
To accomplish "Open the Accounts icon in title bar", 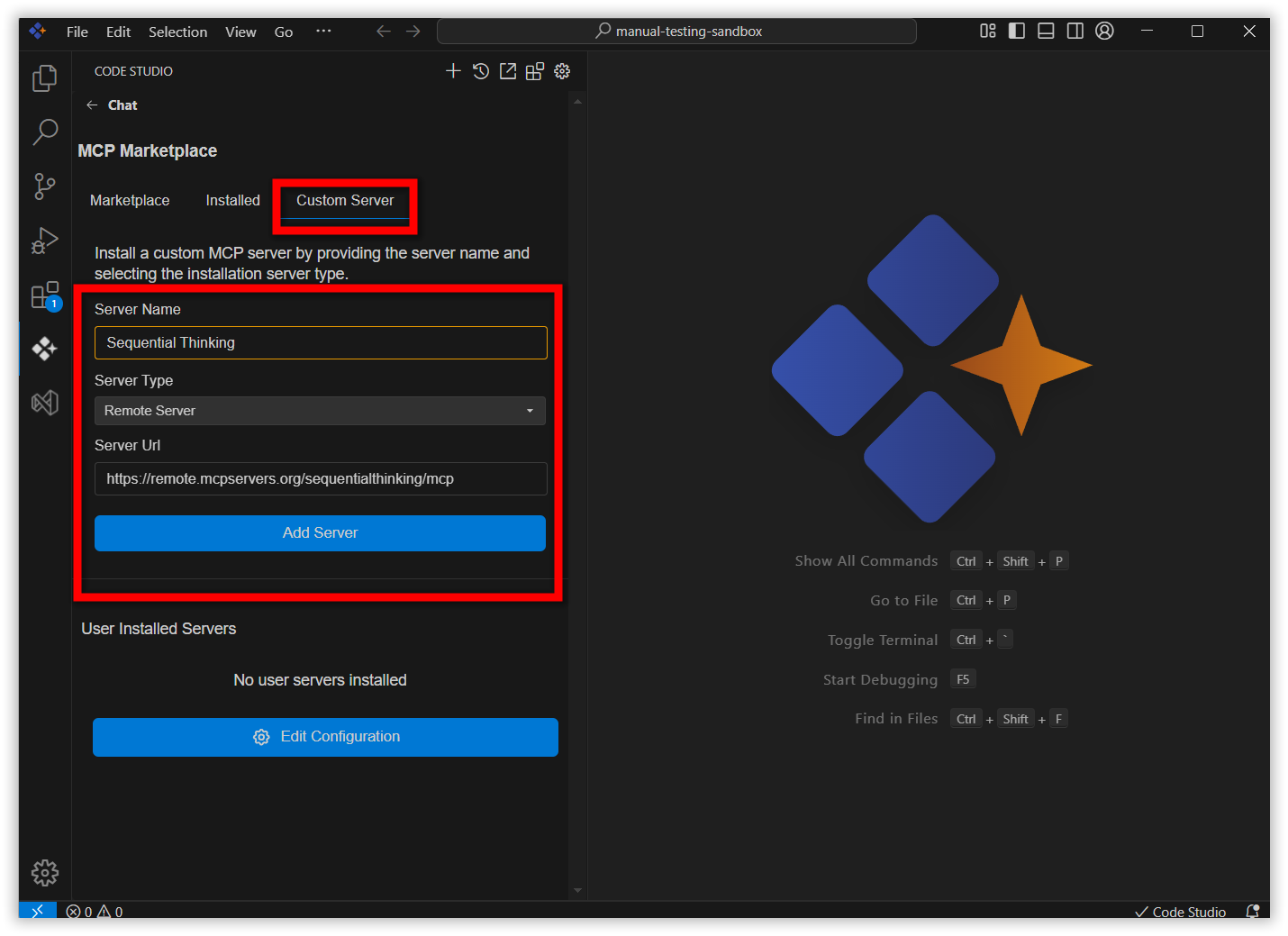I will tap(1105, 32).
